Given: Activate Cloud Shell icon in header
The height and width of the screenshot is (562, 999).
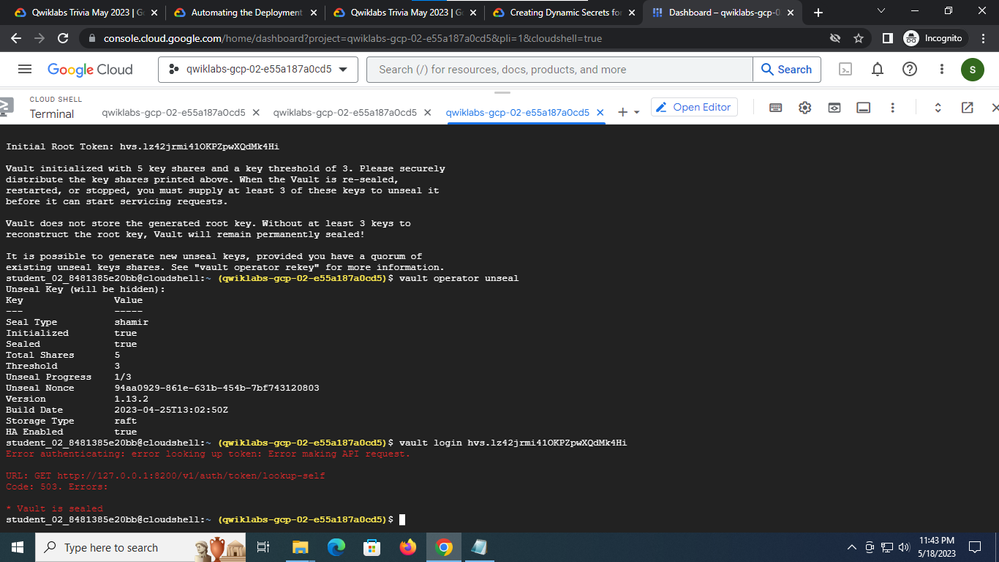Looking at the screenshot, I should coord(845,69).
